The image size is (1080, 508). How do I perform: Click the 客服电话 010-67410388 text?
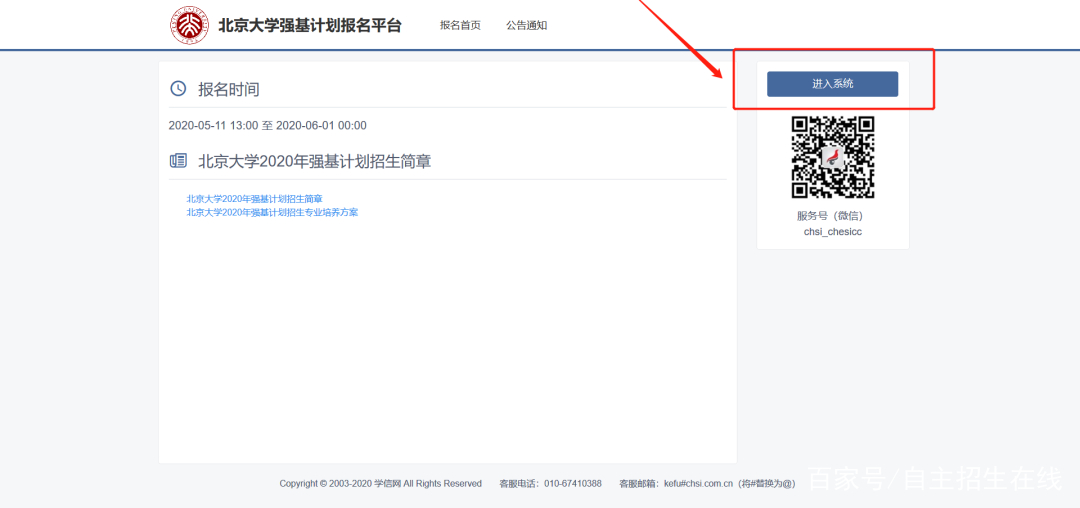[x=550, y=484]
